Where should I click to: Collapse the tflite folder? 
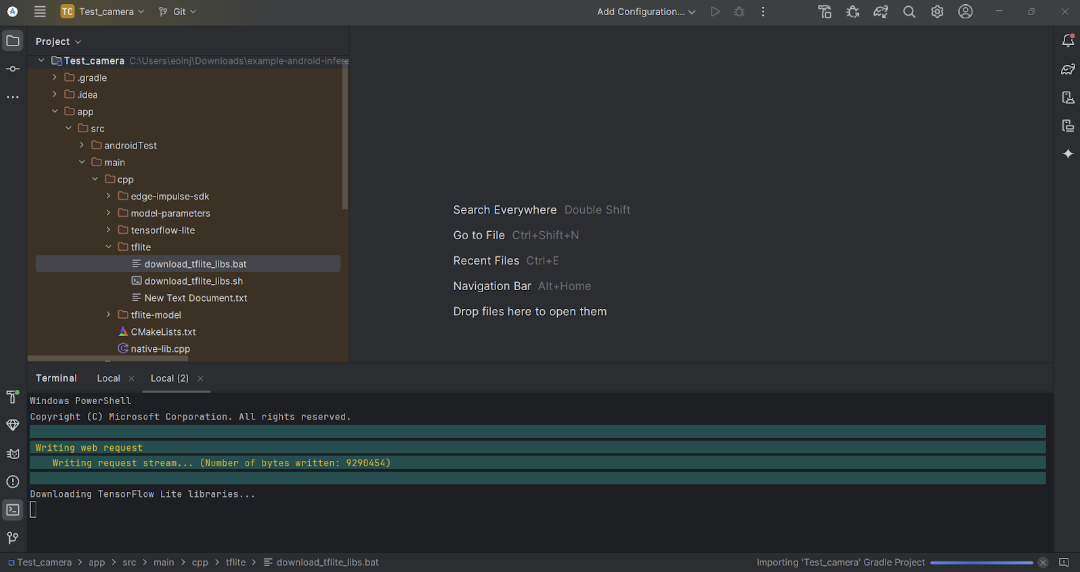[x=109, y=247]
